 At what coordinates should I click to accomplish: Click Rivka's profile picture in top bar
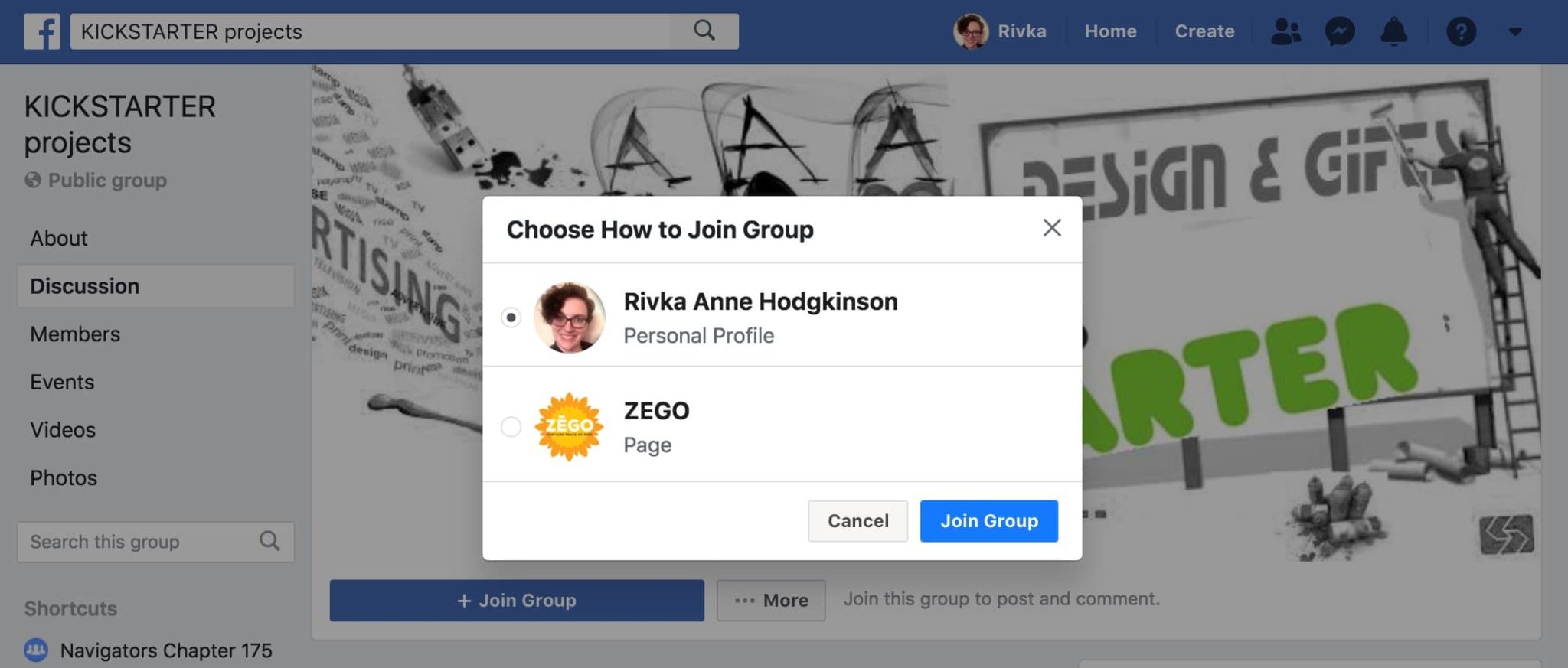pyautogui.click(x=971, y=31)
